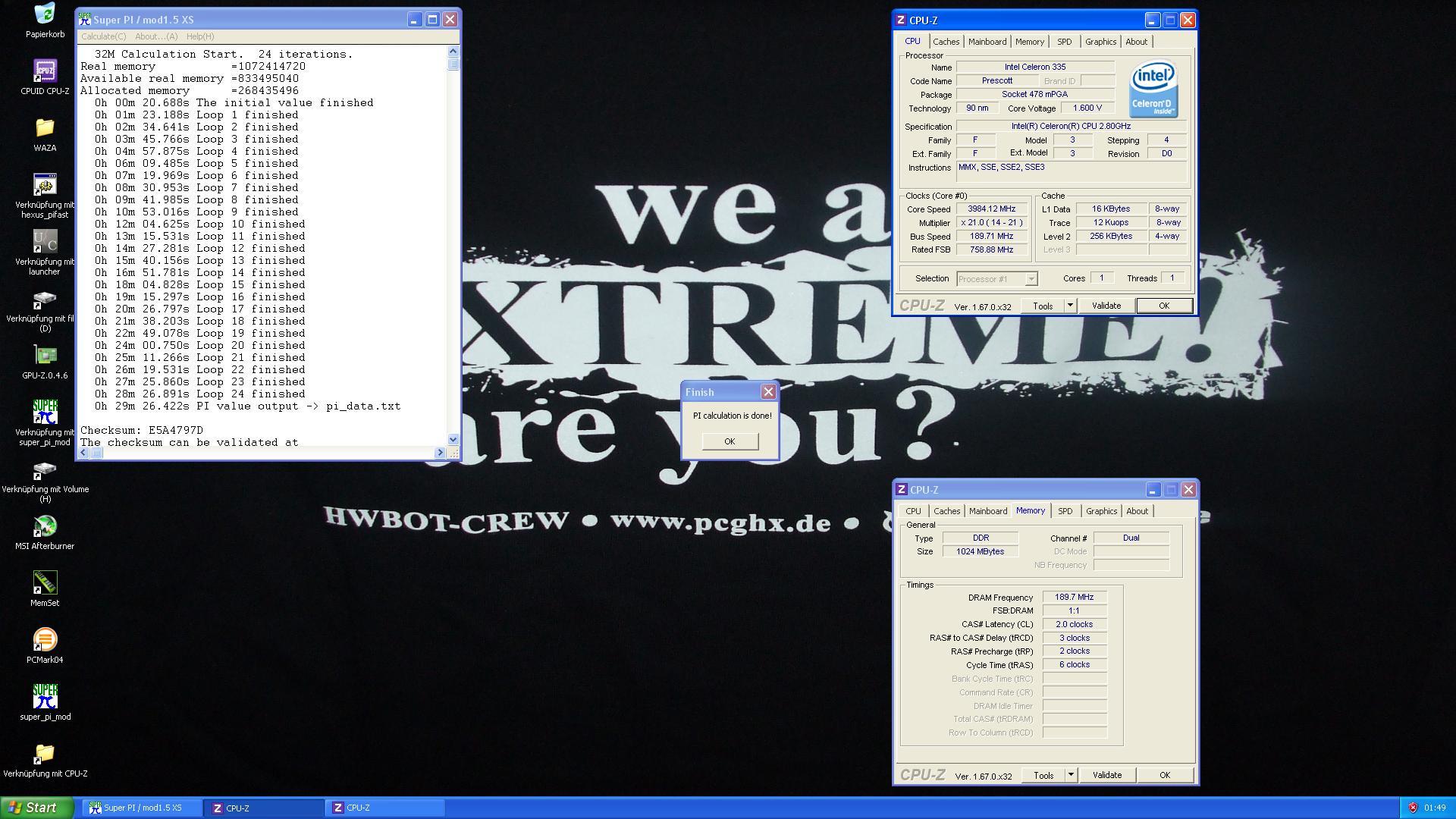Click Super PI horizontal scrollbar left arrow
1456x819 pixels.
[83, 453]
